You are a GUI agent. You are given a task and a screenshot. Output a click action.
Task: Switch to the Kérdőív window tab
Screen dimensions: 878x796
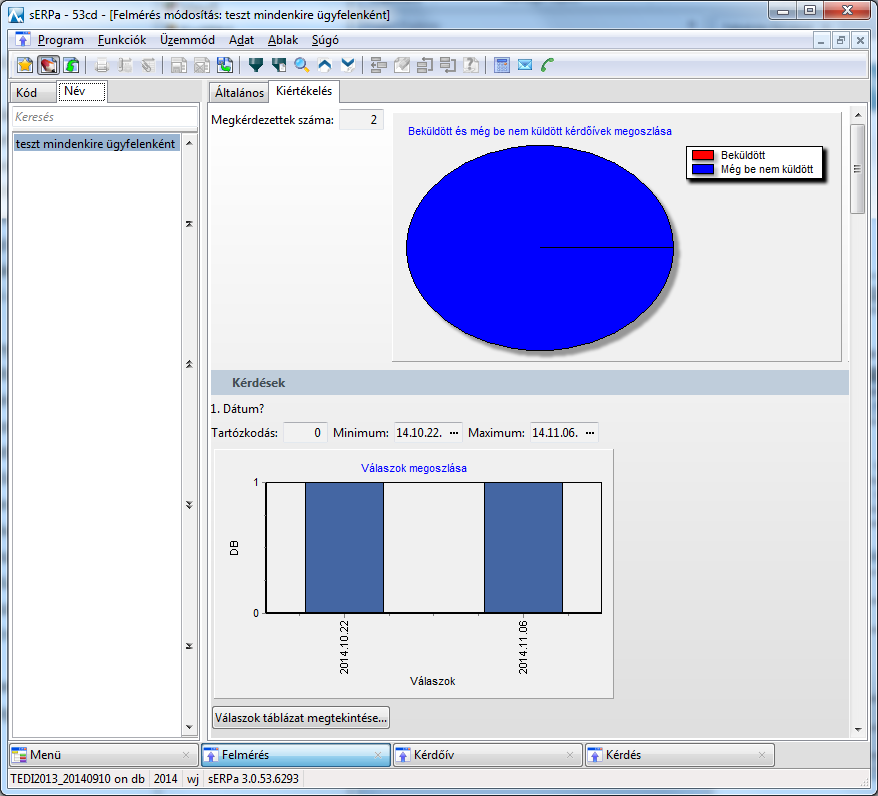[485, 755]
